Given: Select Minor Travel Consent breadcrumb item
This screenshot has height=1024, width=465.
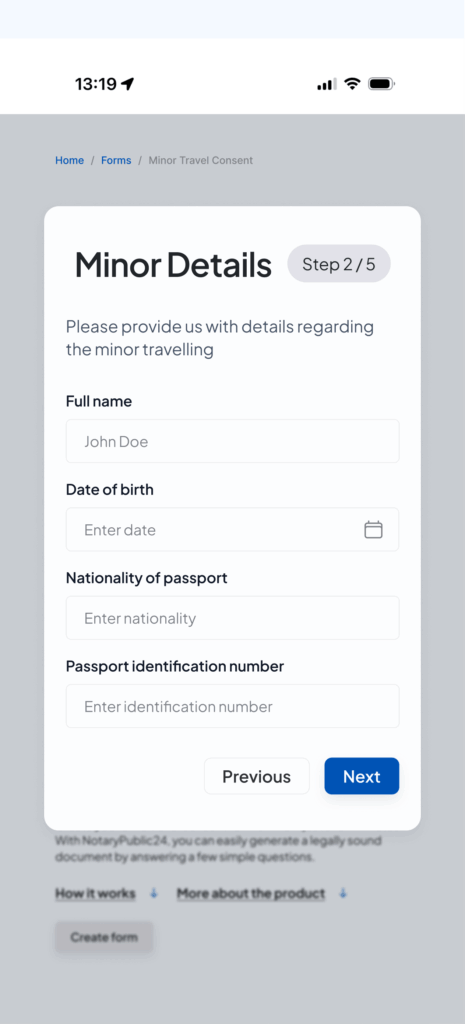Looking at the screenshot, I should click(200, 160).
